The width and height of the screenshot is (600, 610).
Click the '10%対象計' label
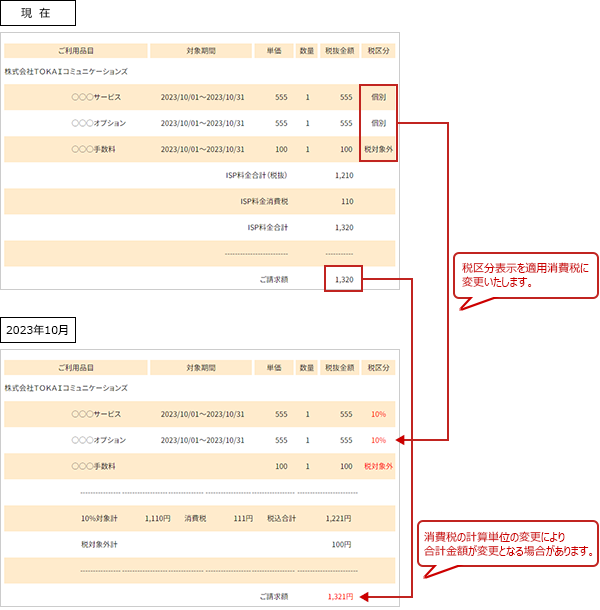[99, 518]
